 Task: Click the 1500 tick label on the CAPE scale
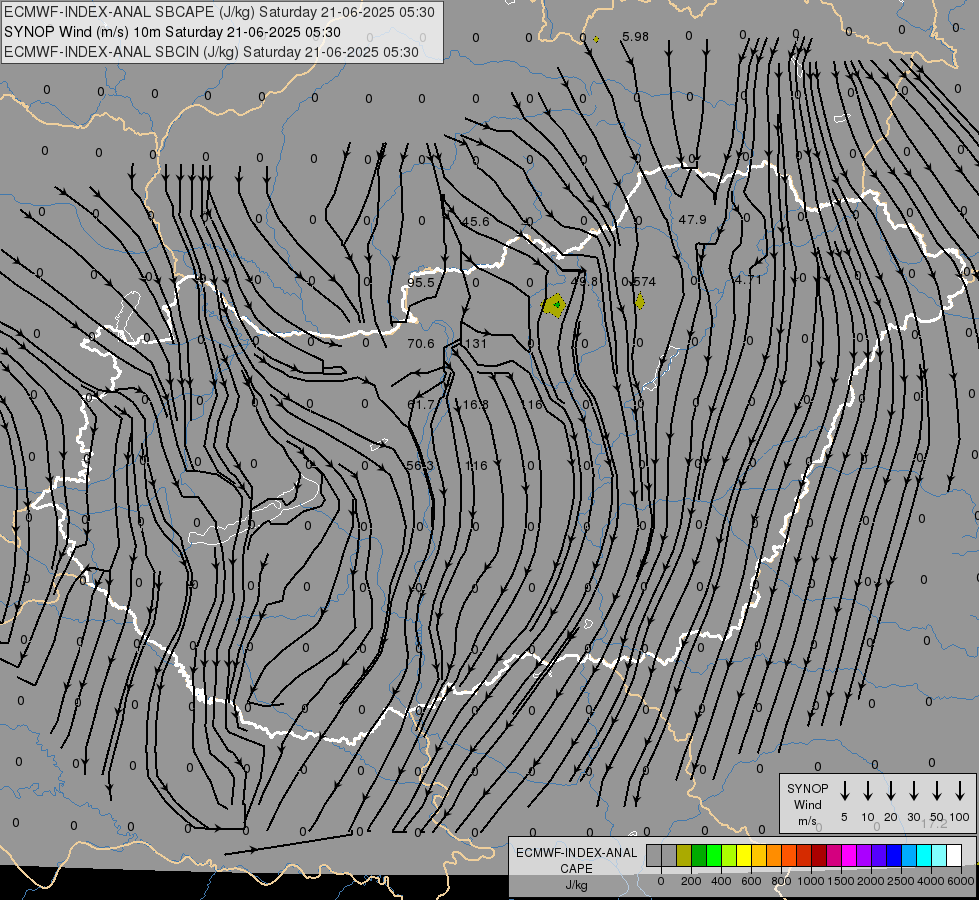coord(841,881)
